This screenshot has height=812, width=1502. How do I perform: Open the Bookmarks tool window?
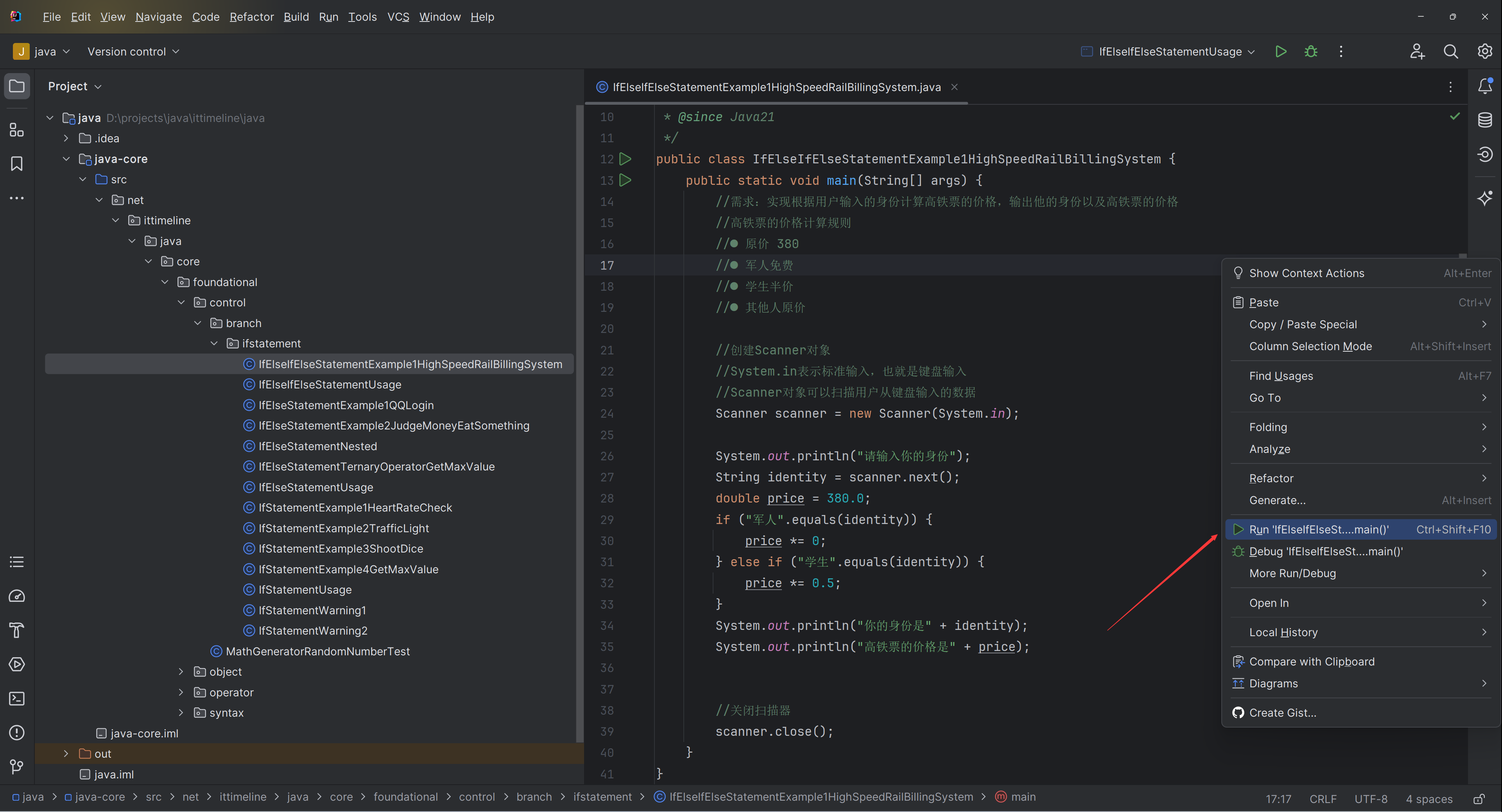pyautogui.click(x=17, y=164)
